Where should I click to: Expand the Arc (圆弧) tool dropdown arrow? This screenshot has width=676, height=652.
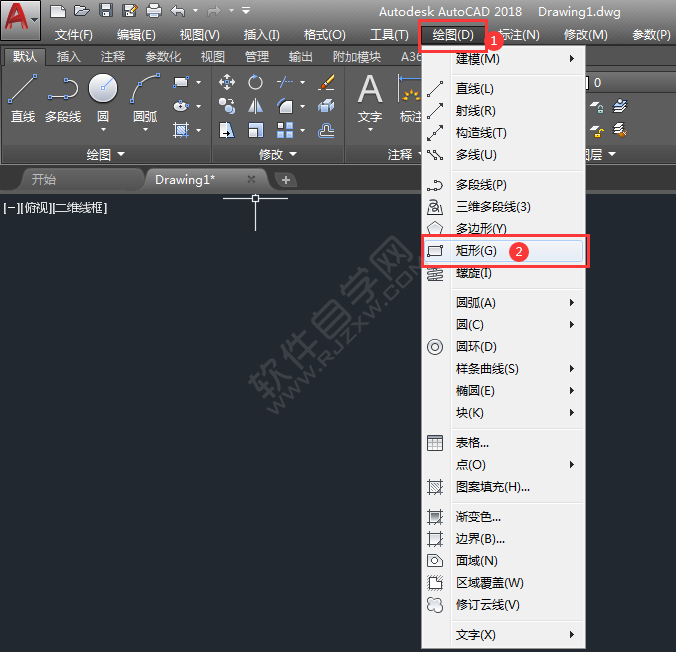click(x=145, y=129)
